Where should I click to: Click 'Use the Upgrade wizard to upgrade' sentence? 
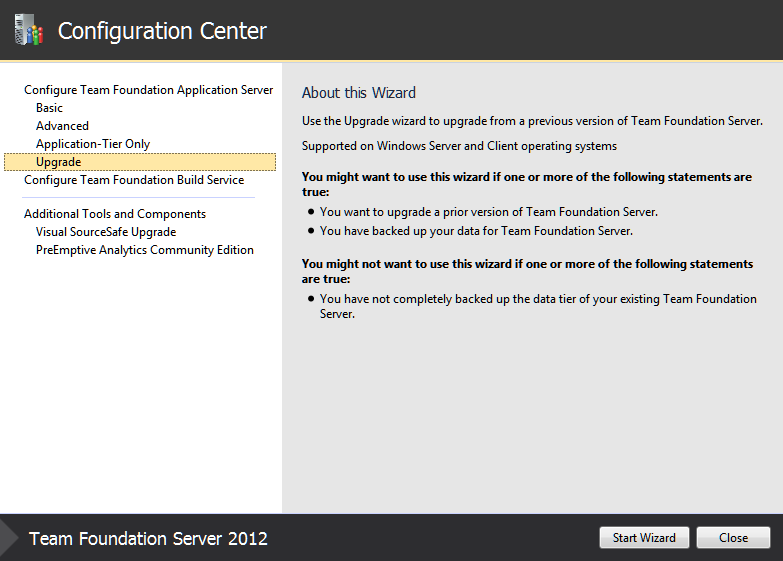[532, 121]
